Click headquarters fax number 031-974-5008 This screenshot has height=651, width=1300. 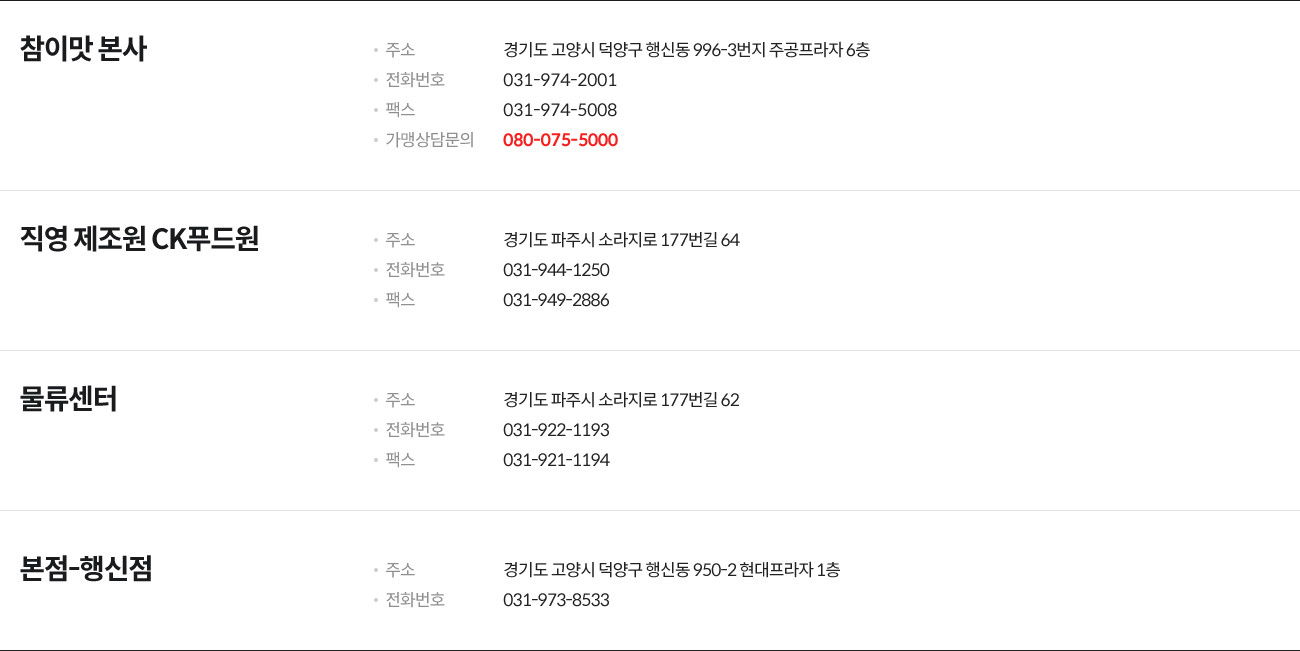560,109
